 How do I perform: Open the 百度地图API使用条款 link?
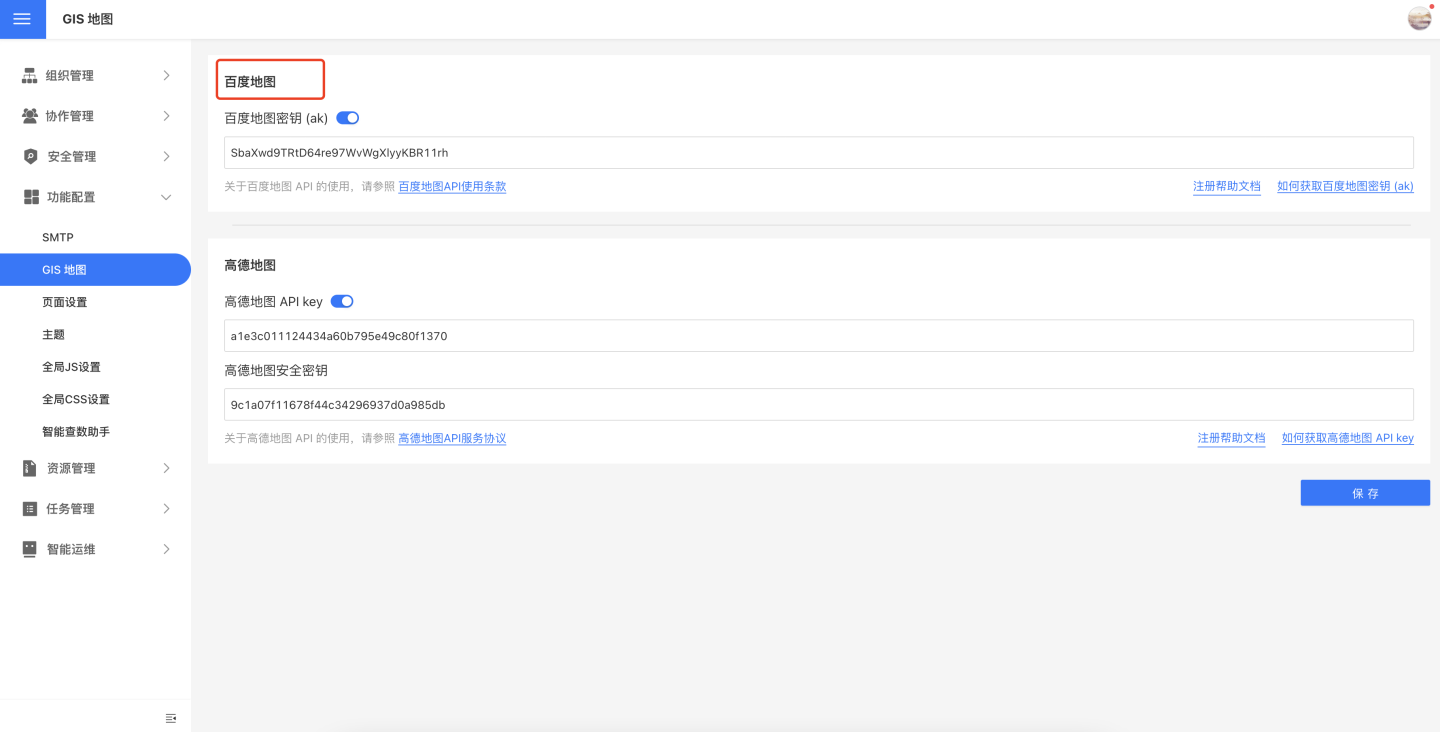pos(452,187)
